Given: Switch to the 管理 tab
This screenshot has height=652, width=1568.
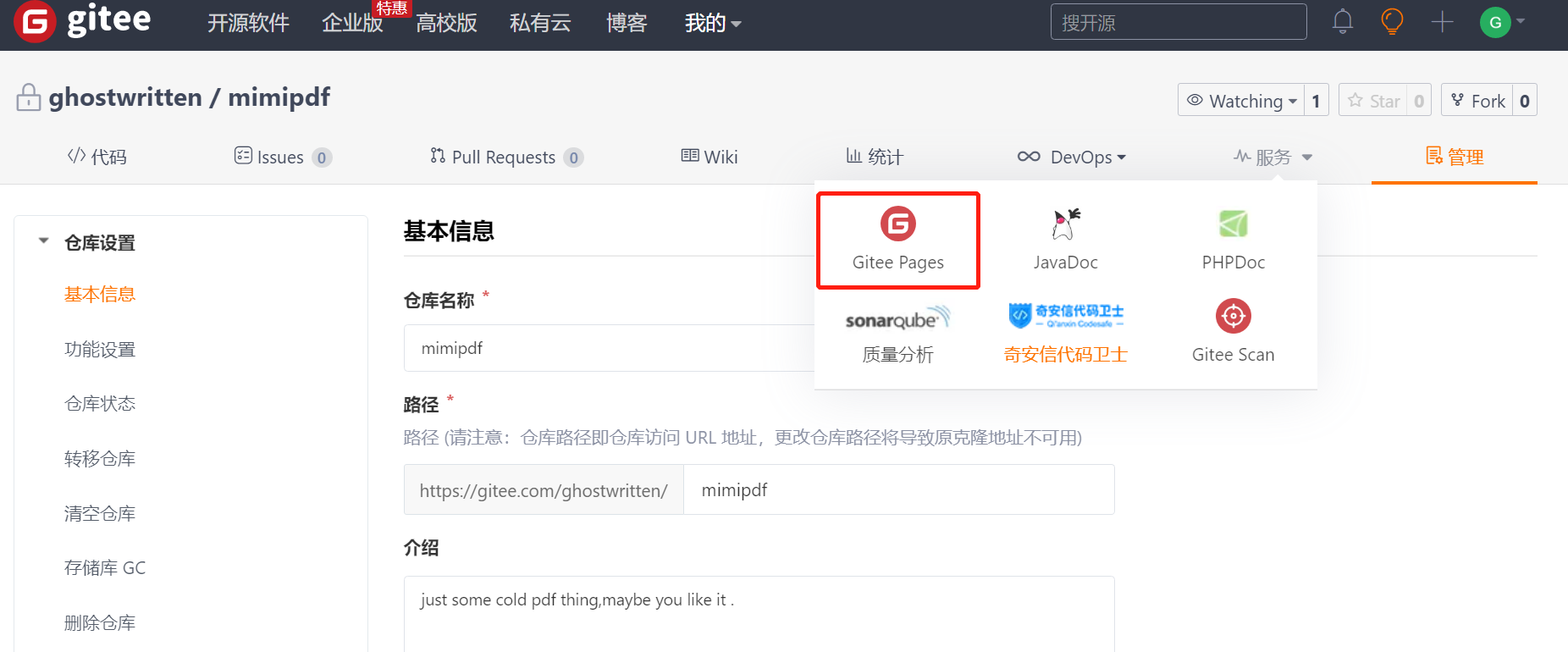Looking at the screenshot, I should (1455, 157).
